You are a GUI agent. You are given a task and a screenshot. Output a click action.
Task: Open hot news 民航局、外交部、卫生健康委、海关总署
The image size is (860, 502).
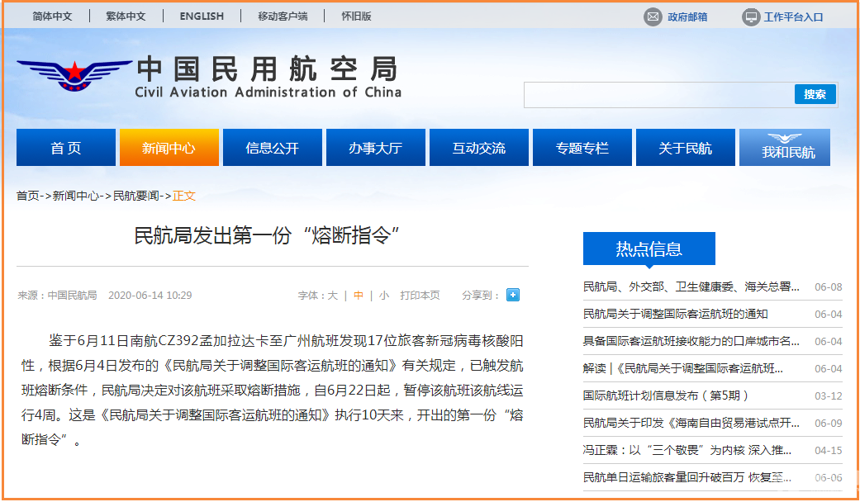[691, 286]
